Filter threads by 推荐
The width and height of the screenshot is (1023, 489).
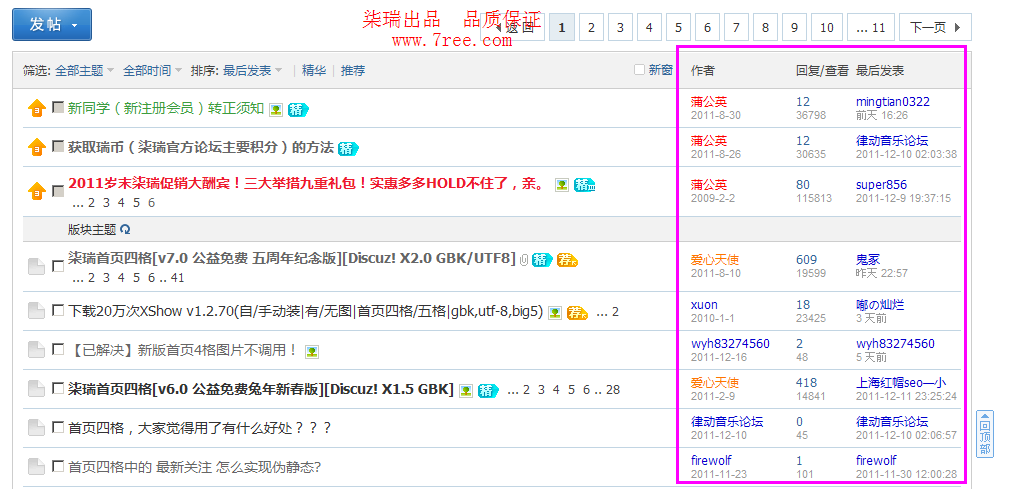point(353,70)
